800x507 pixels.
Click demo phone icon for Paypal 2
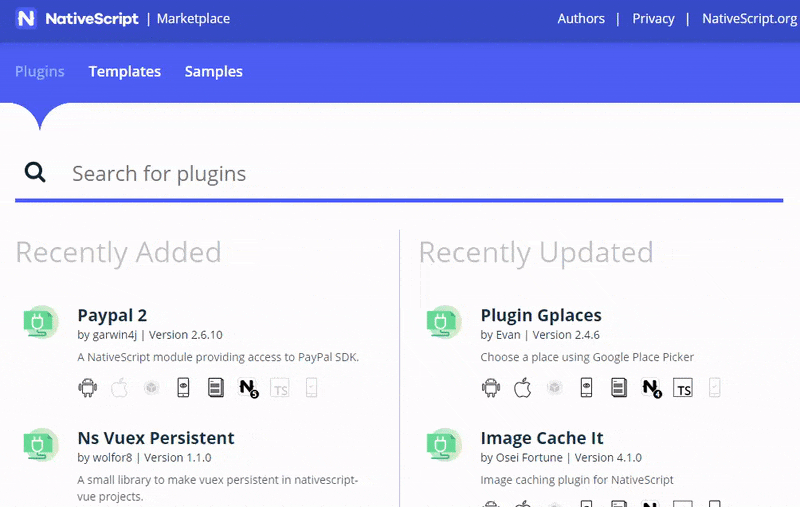click(183, 388)
